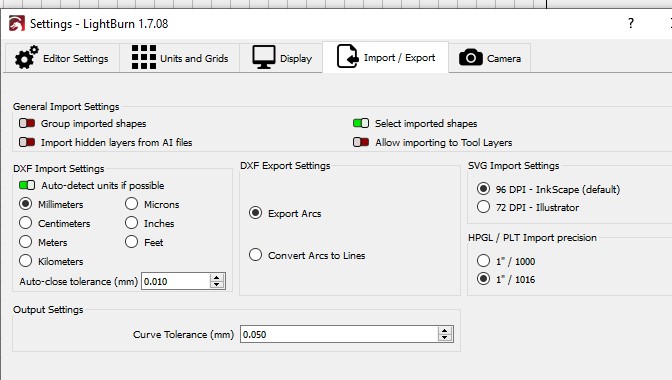
Task: Click the Output Settings heading
Action: click(48, 309)
